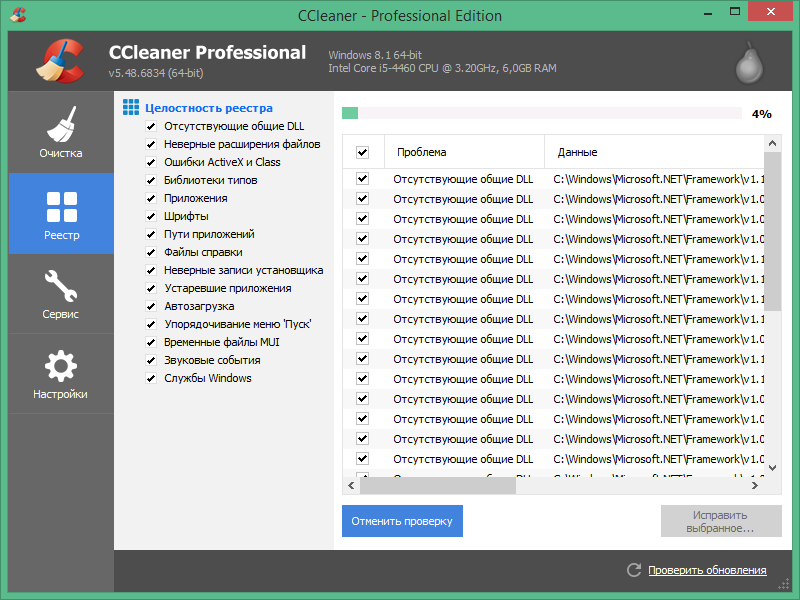Open the Проверить обновления link

coord(706,570)
